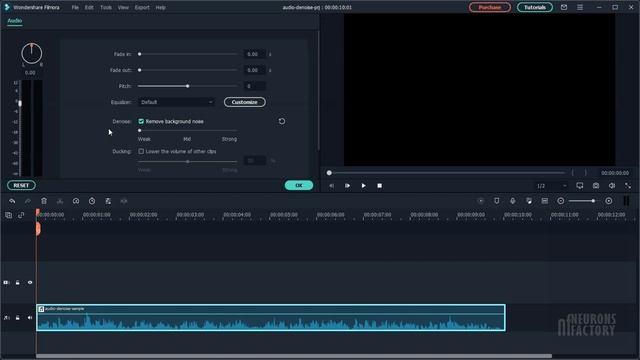Play the preview
The image size is (640, 360).
[x=363, y=186]
